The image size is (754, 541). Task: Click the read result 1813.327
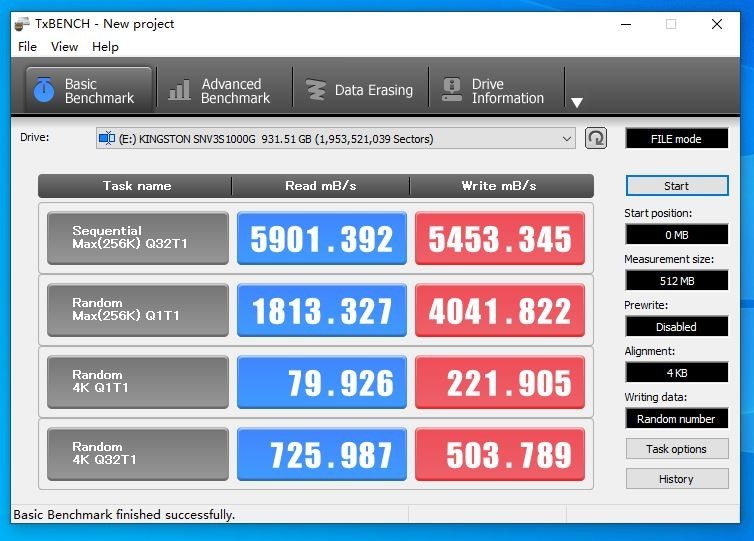322,310
